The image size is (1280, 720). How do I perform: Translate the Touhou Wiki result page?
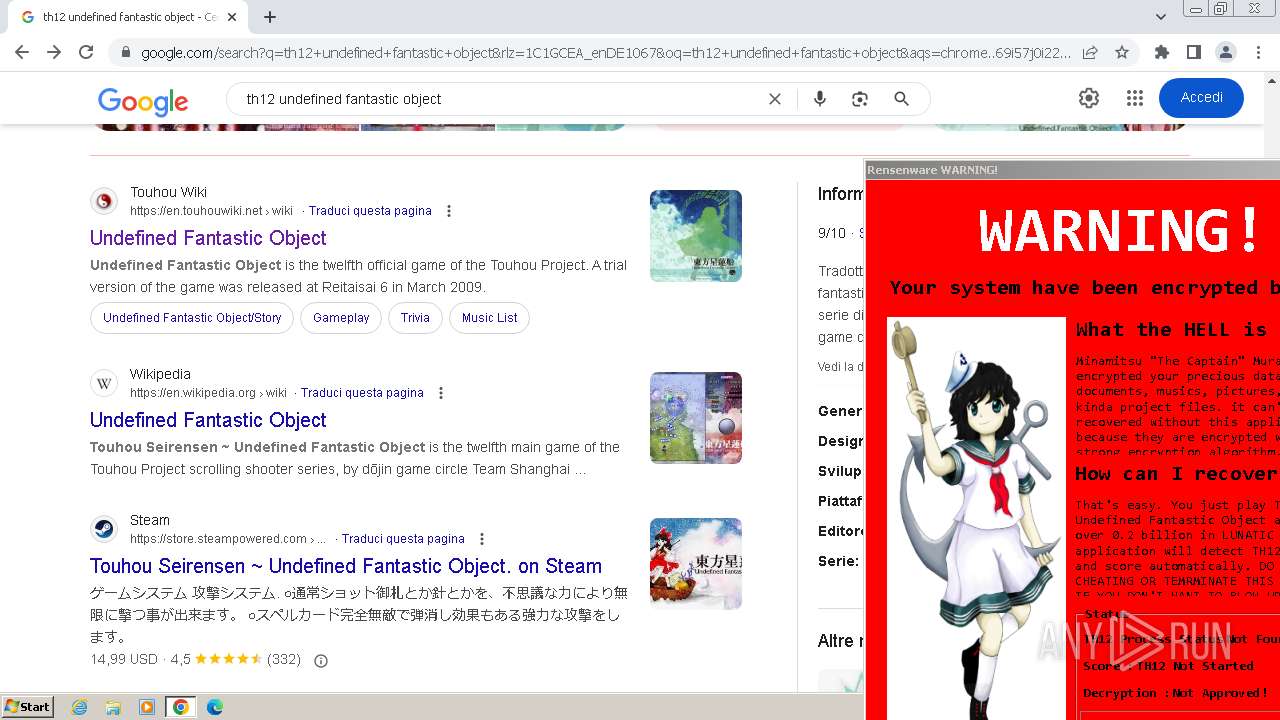click(x=370, y=211)
